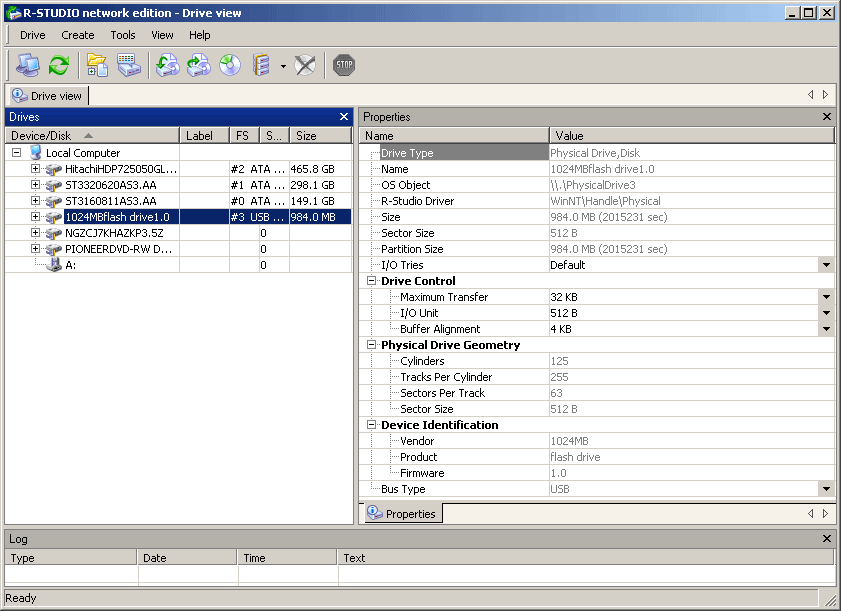Open the Create menu

[x=78, y=35]
